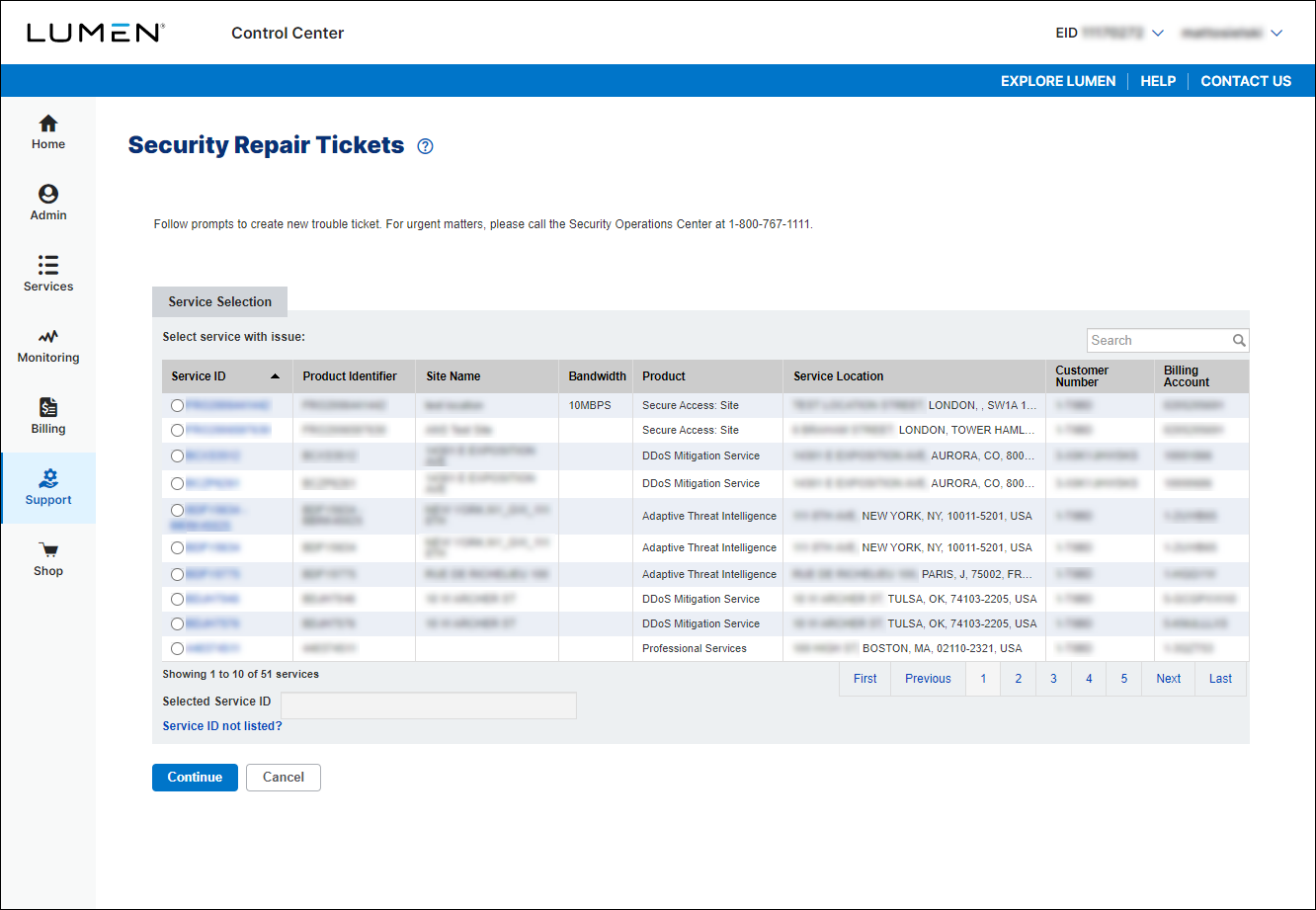Viewport: 1316px width, 910px height.
Task: Sort by Site Name column
Action: pyautogui.click(x=487, y=376)
